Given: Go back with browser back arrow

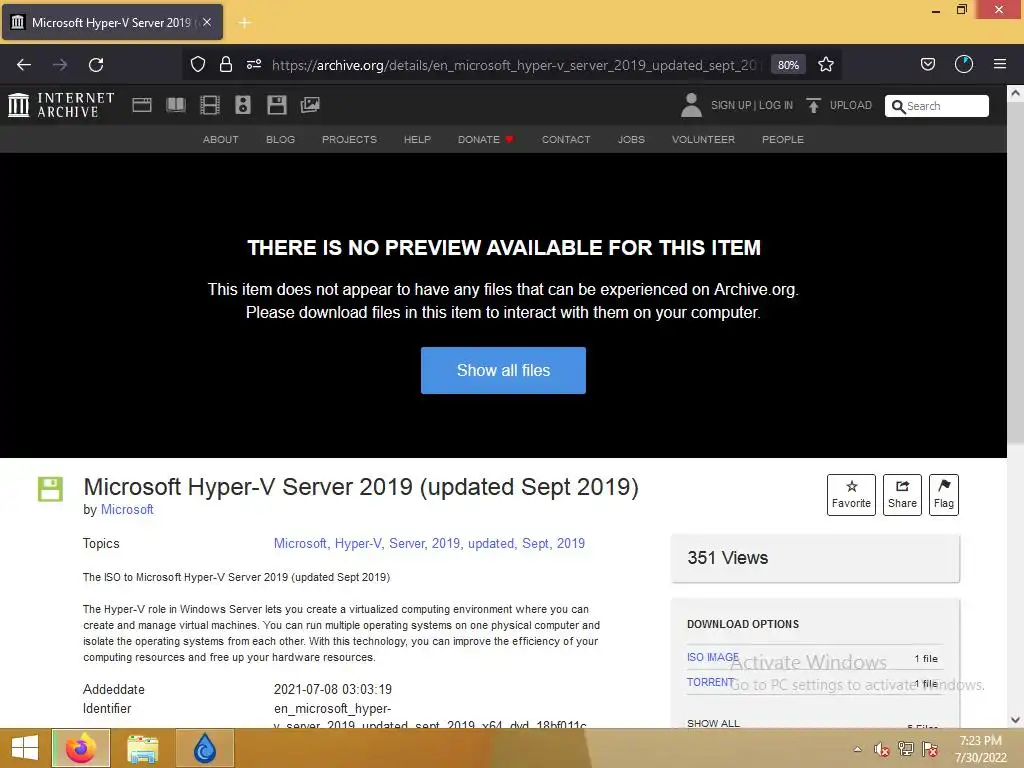Looking at the screenshot, I should [x=24, y=65].
